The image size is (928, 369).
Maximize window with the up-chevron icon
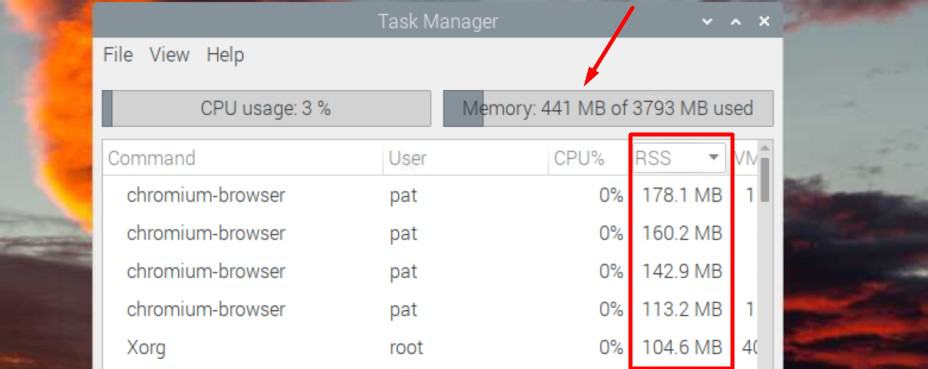[x=736, y=22]
